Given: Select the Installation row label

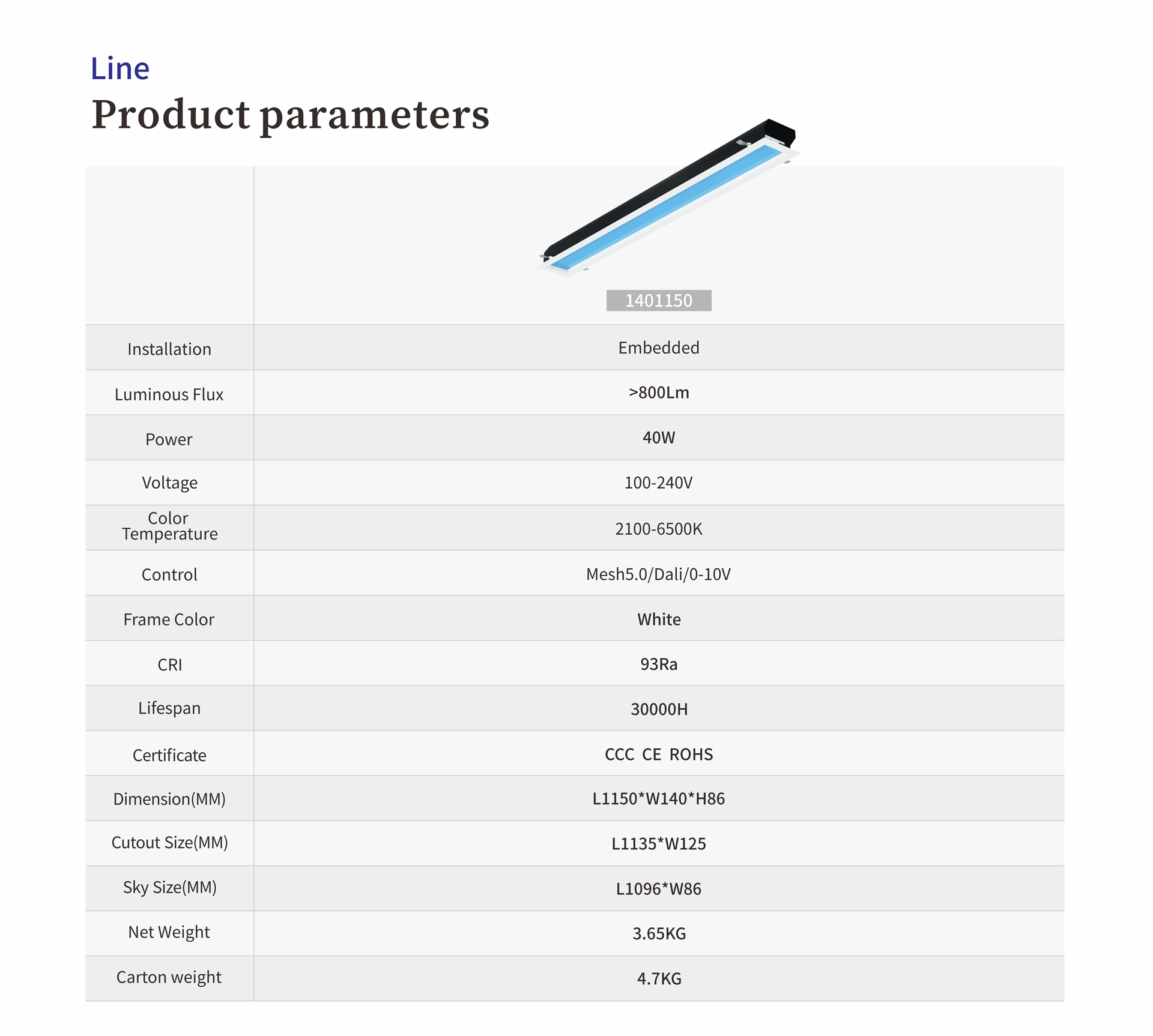Looking at the screenshot, I should [x=169, y=349].
